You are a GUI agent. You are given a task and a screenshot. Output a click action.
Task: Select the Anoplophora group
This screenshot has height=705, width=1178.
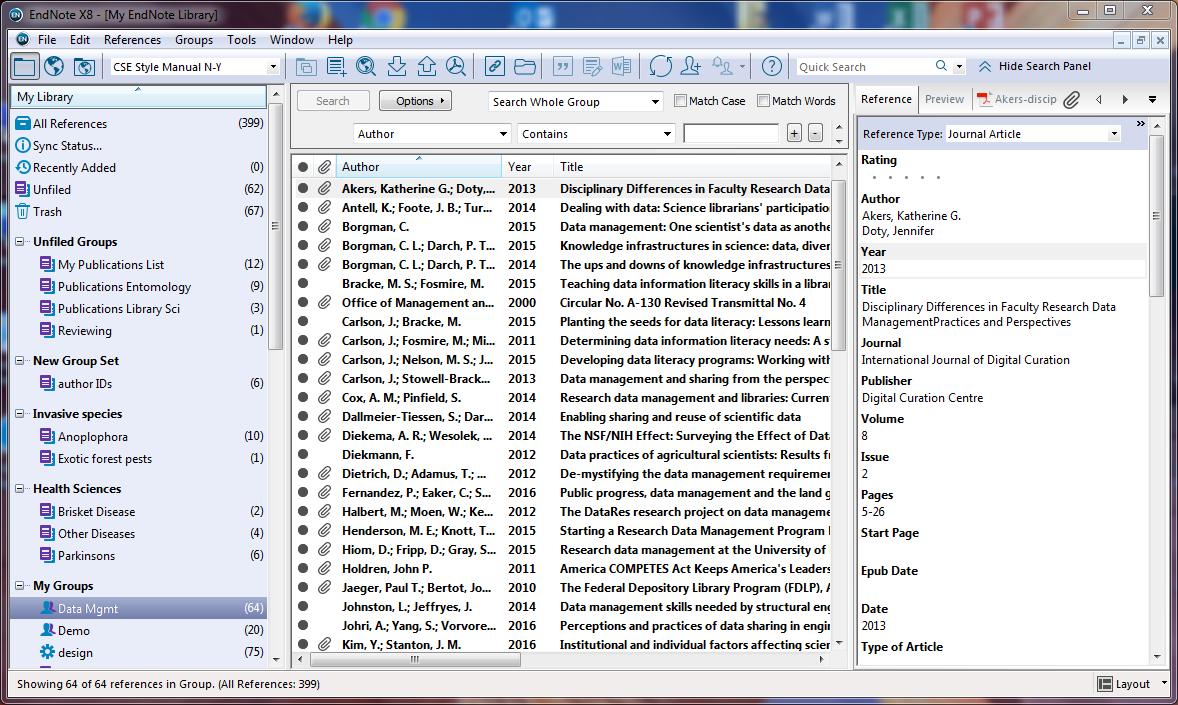point(92,437)
